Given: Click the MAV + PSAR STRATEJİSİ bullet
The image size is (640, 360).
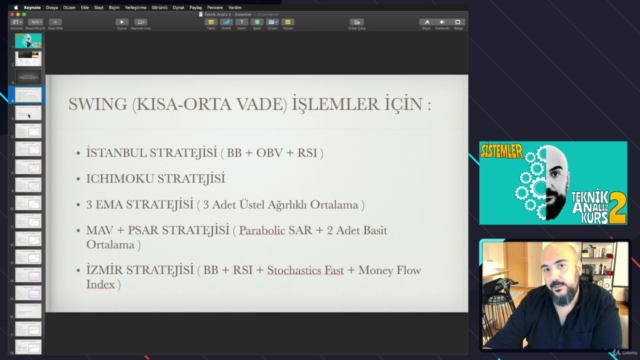Looking at the screenshot, I should [x=236, y=238].
